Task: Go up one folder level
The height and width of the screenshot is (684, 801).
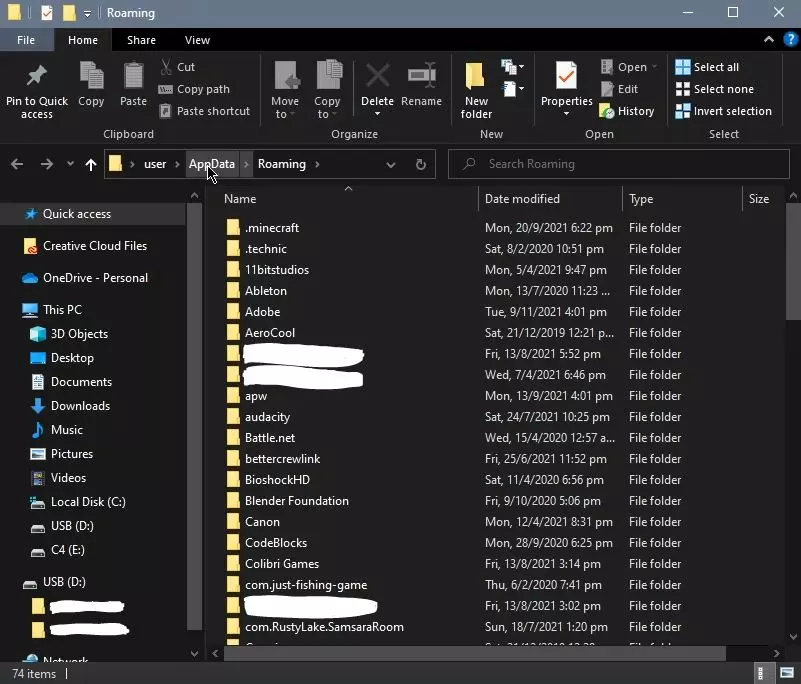Action: [x=91, y=164]
